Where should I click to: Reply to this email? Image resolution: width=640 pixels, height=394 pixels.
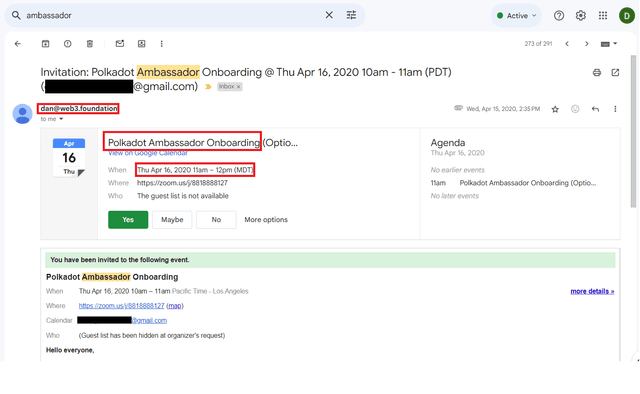(596, 109)
